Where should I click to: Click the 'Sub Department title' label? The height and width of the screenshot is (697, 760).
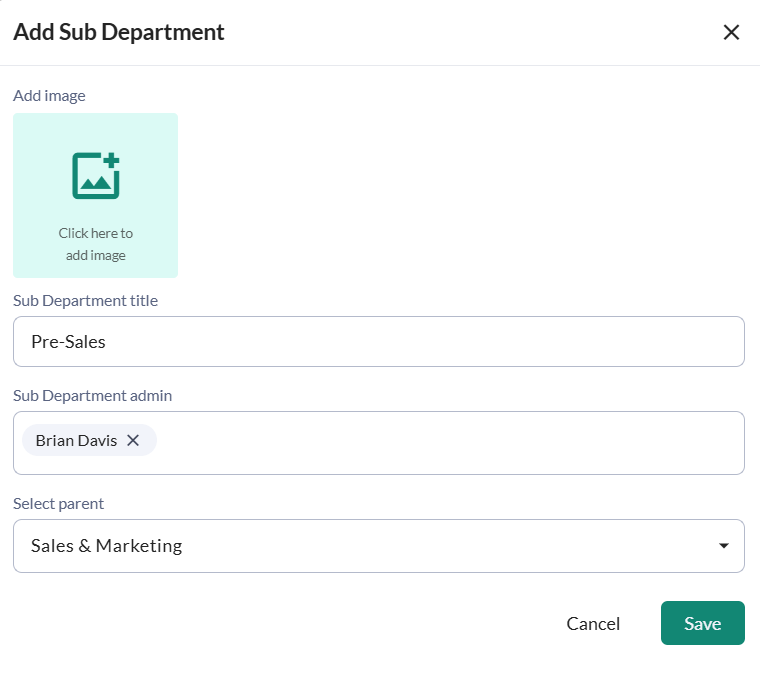click(85, 301)
